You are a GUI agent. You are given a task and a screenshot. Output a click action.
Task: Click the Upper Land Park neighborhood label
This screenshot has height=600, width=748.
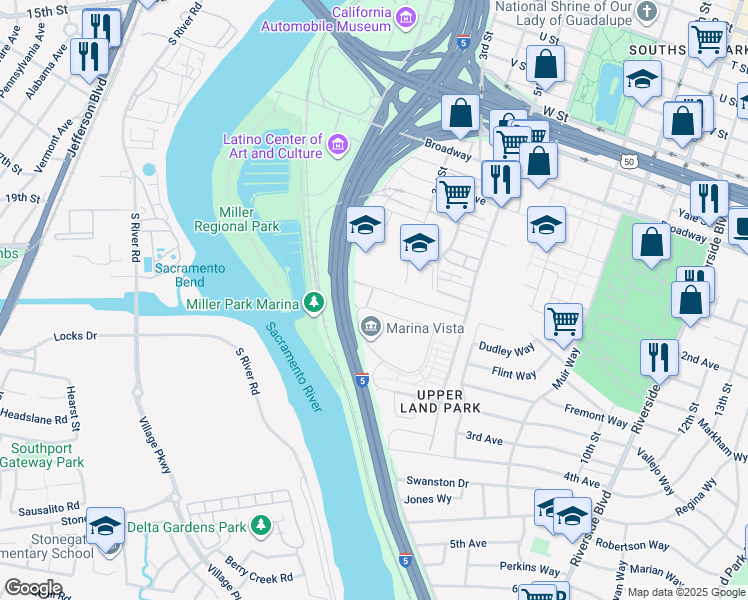point(440,401)
